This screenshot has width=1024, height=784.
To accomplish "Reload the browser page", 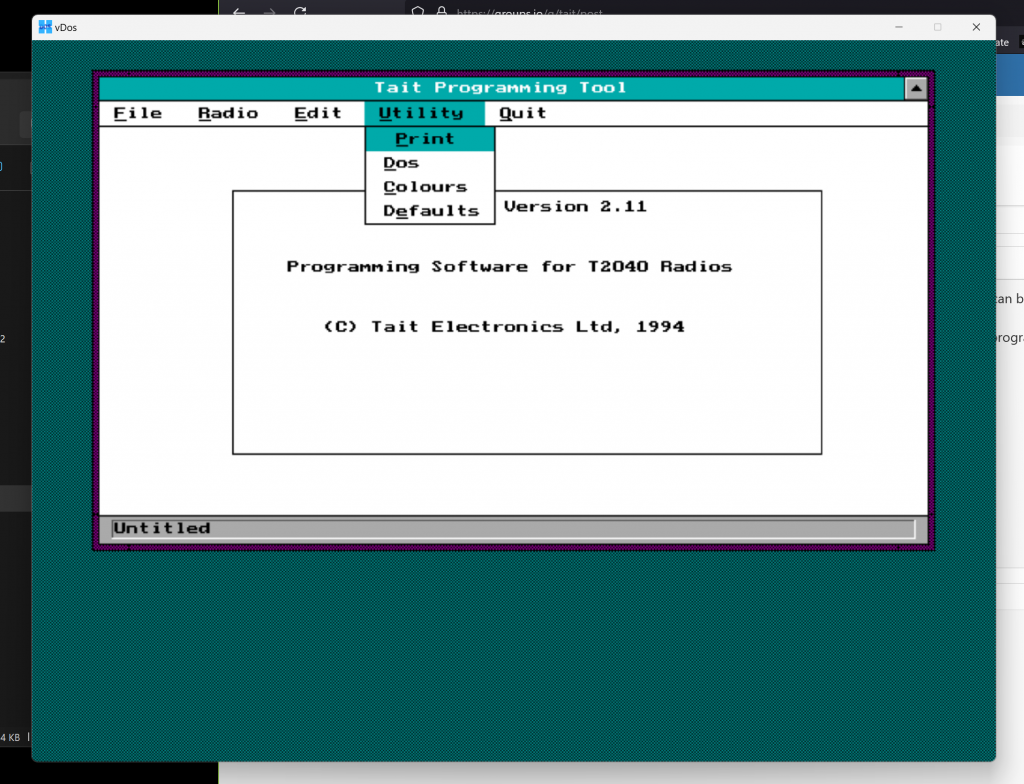I will click(x=300, y=13).
